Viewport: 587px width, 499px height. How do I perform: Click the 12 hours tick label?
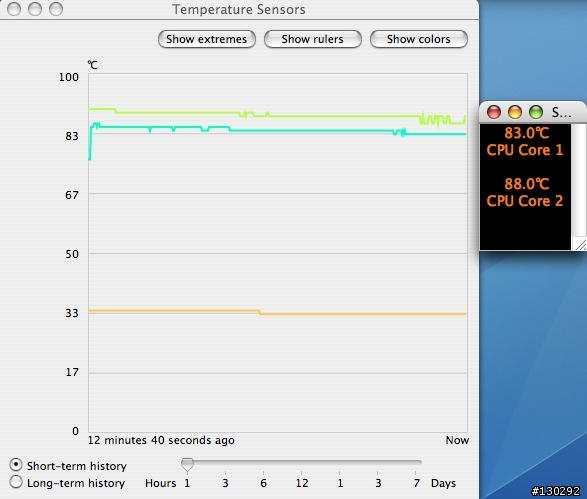click(x=302, y=483)
